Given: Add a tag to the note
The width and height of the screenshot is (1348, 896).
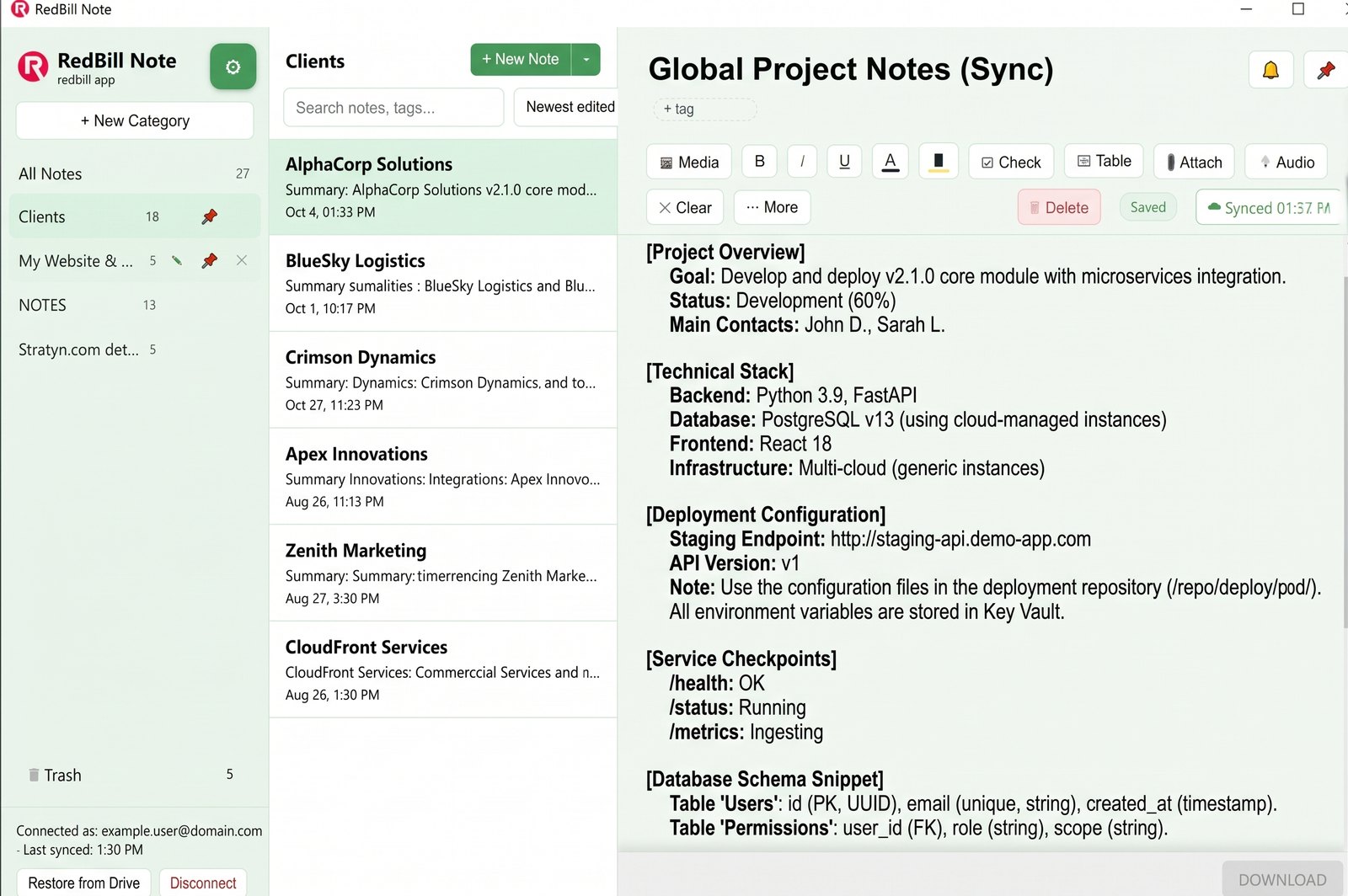Looking at the screenshot, I should (704, 109).
